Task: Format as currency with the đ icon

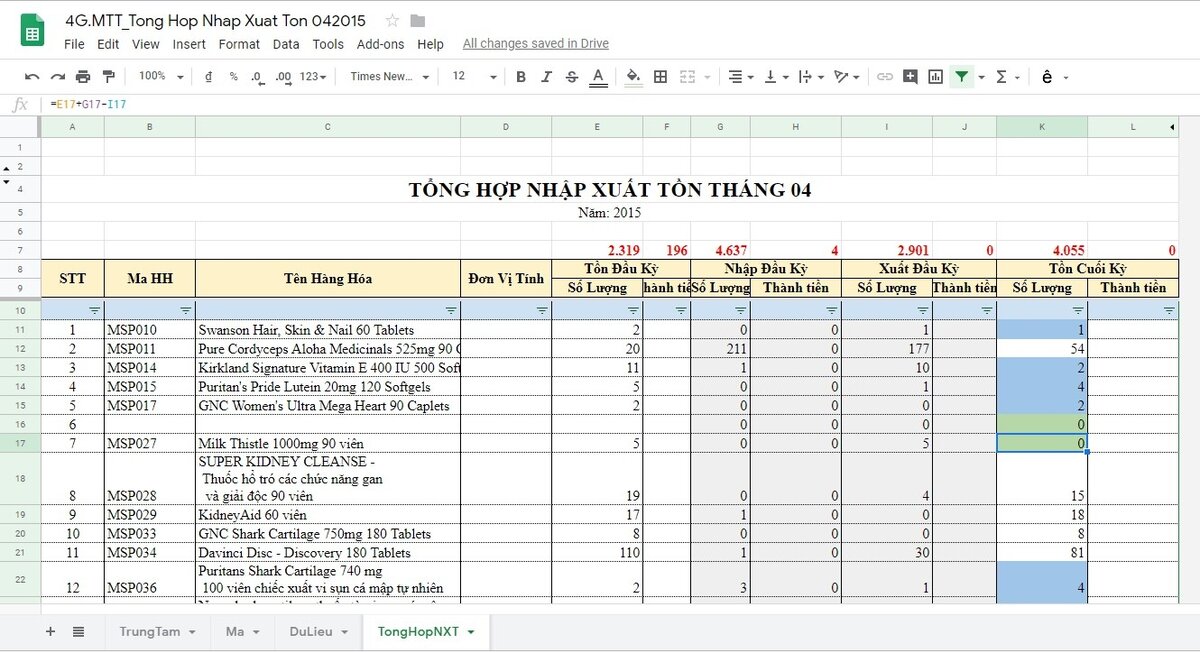Action: pos(208,77)
